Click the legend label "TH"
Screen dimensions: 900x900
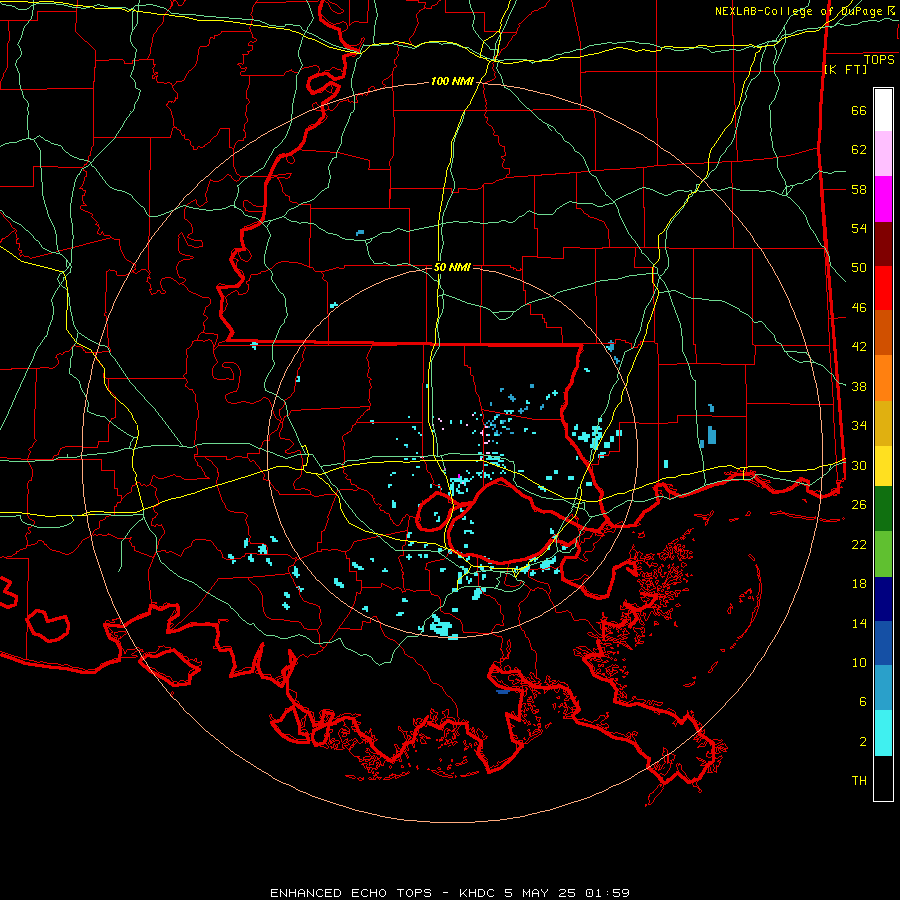[859, 781]
